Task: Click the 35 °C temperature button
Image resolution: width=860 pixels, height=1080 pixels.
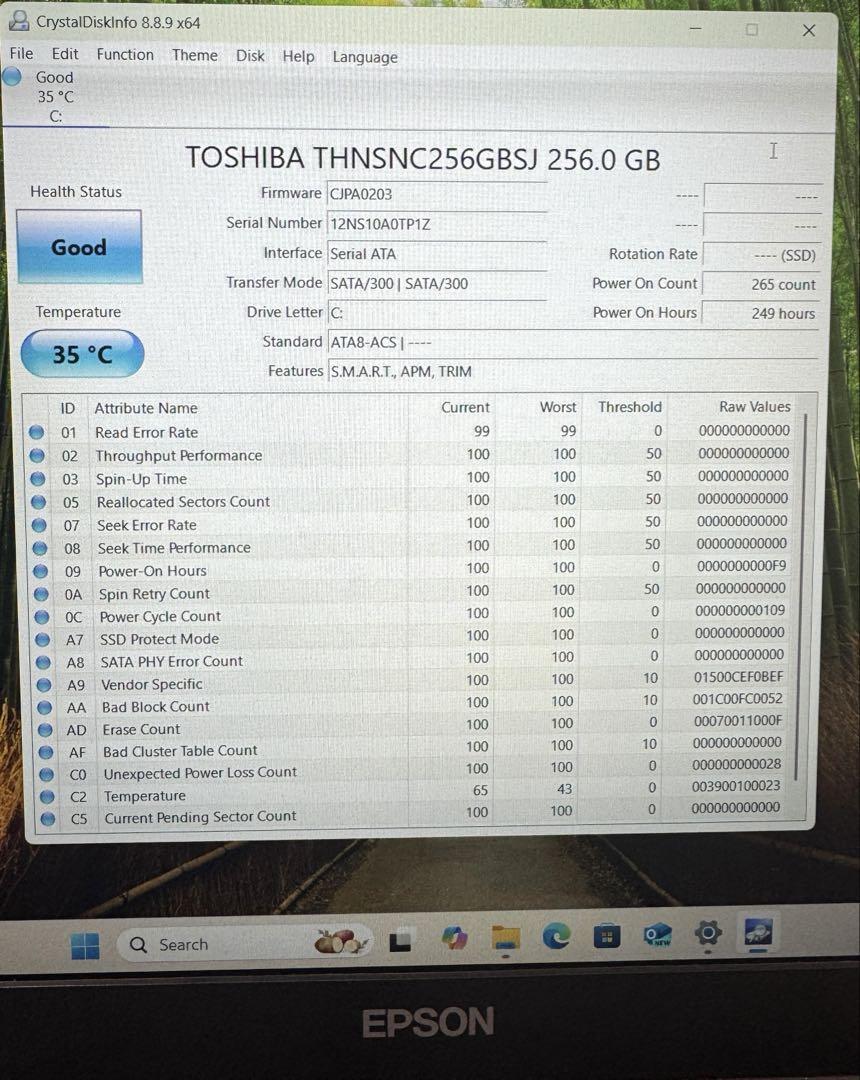Action: (x=83, y=354)
